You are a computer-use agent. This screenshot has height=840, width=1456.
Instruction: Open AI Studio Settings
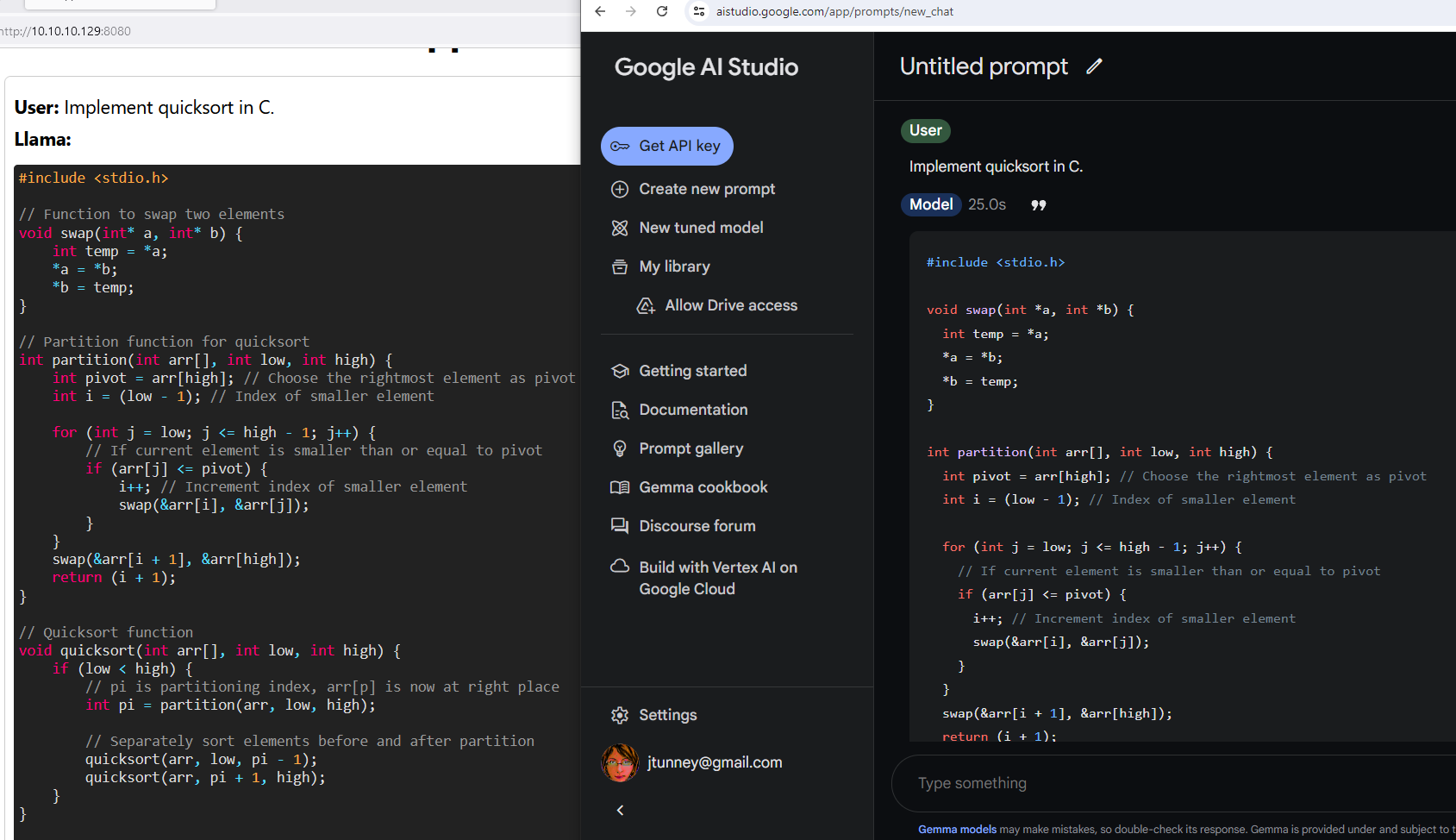point(667,714)
